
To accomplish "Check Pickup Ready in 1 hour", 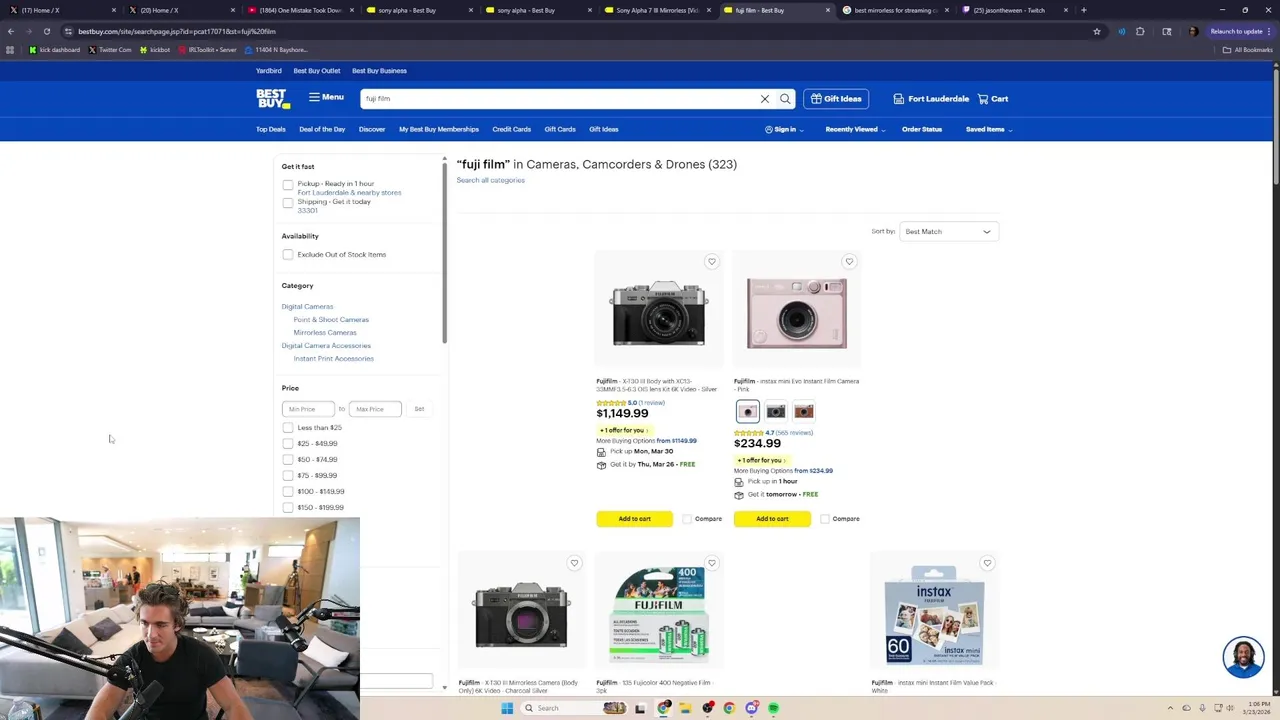I will tap(288, 185).
